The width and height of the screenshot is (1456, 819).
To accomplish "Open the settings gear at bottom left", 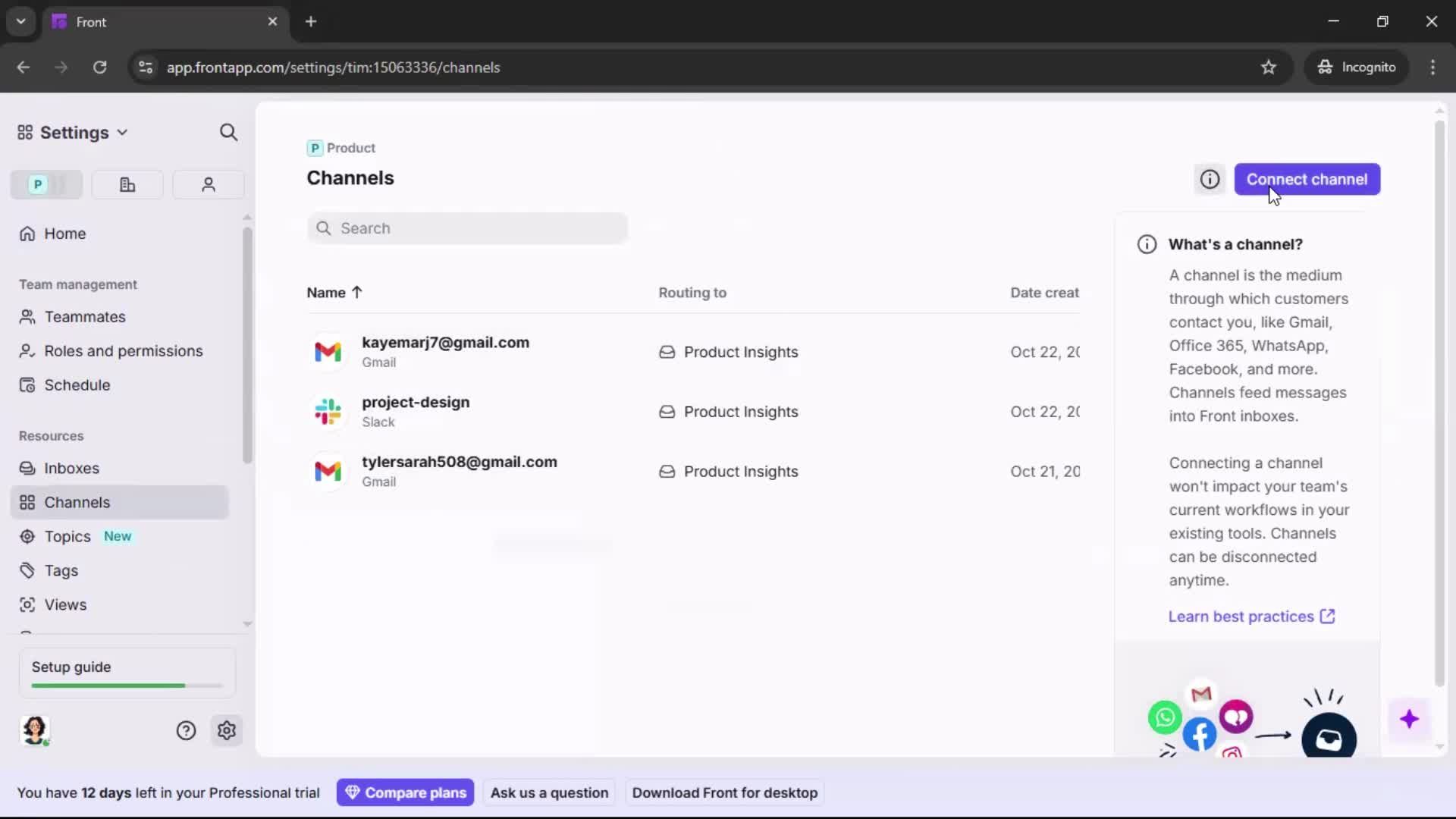I will (227, 730).
